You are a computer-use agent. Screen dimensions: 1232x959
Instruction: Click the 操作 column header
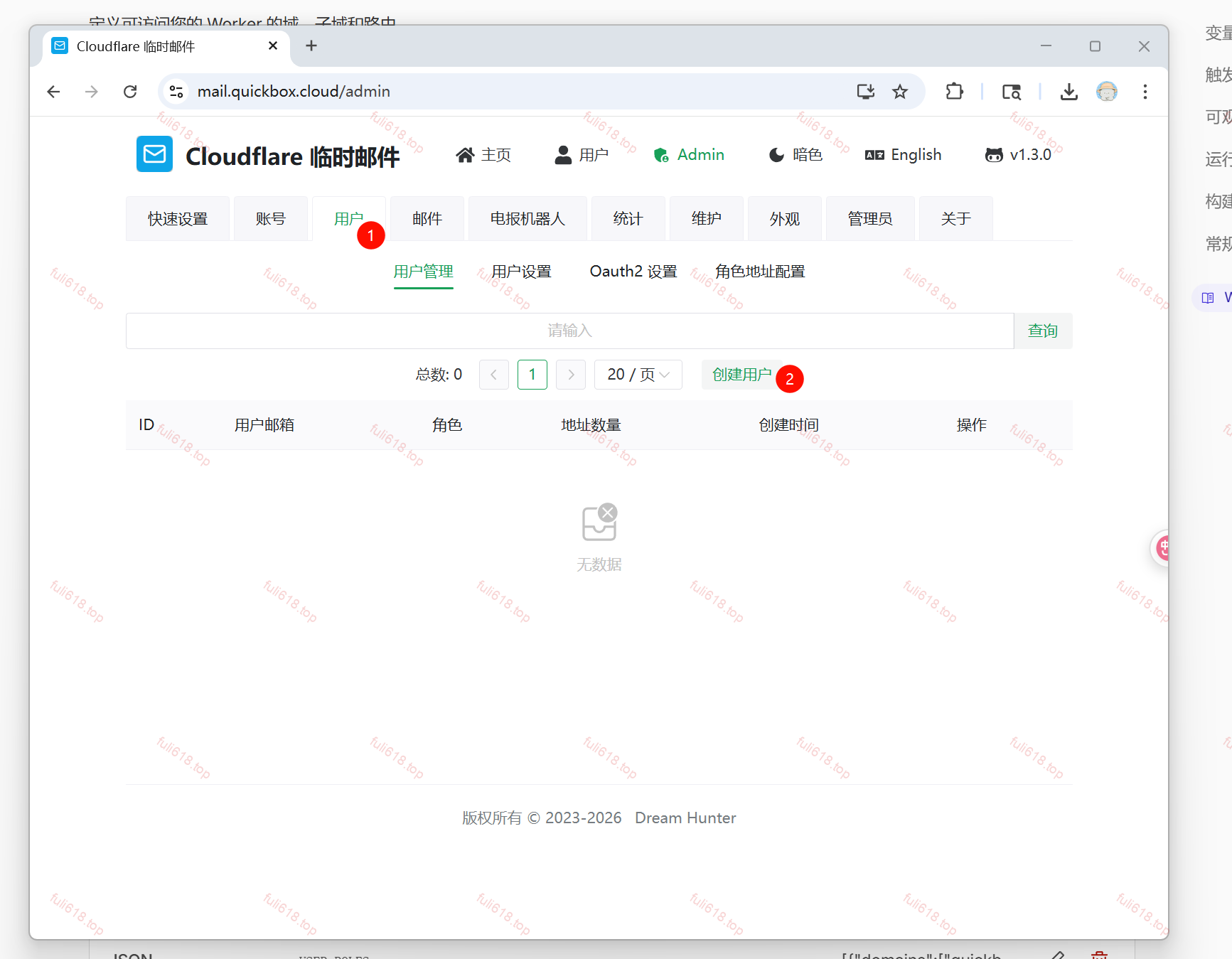(972, 425)
